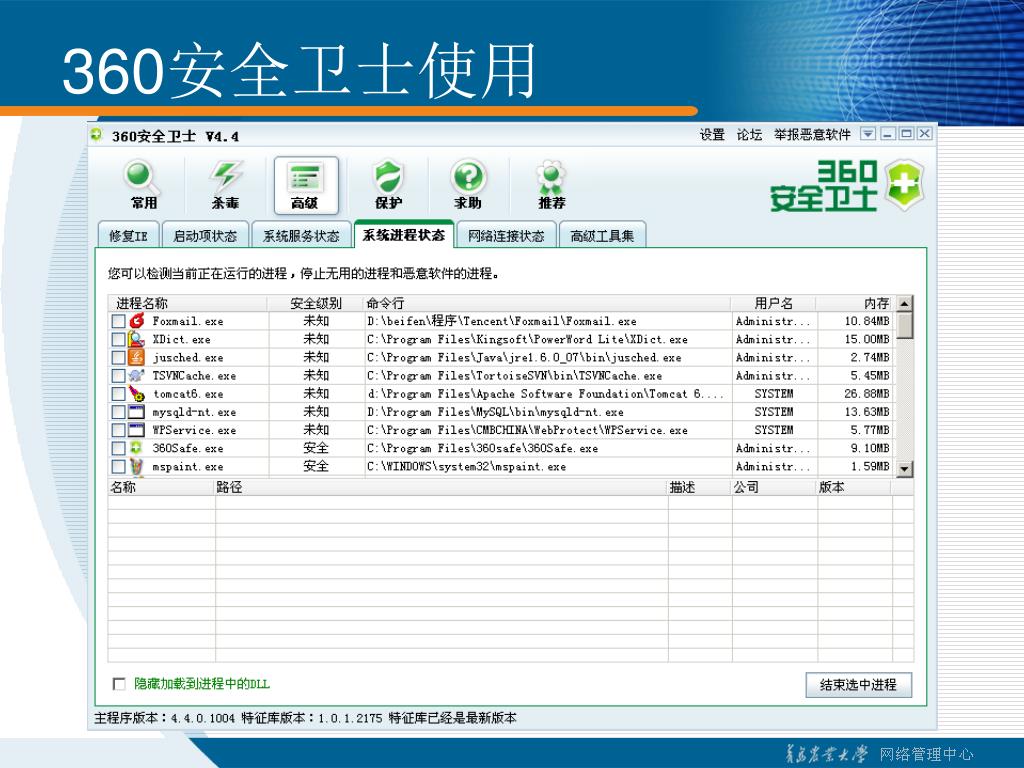Switch to the 高级工具集 tab
Viewport: 1024px width, 768px height.
click(602, 236)
